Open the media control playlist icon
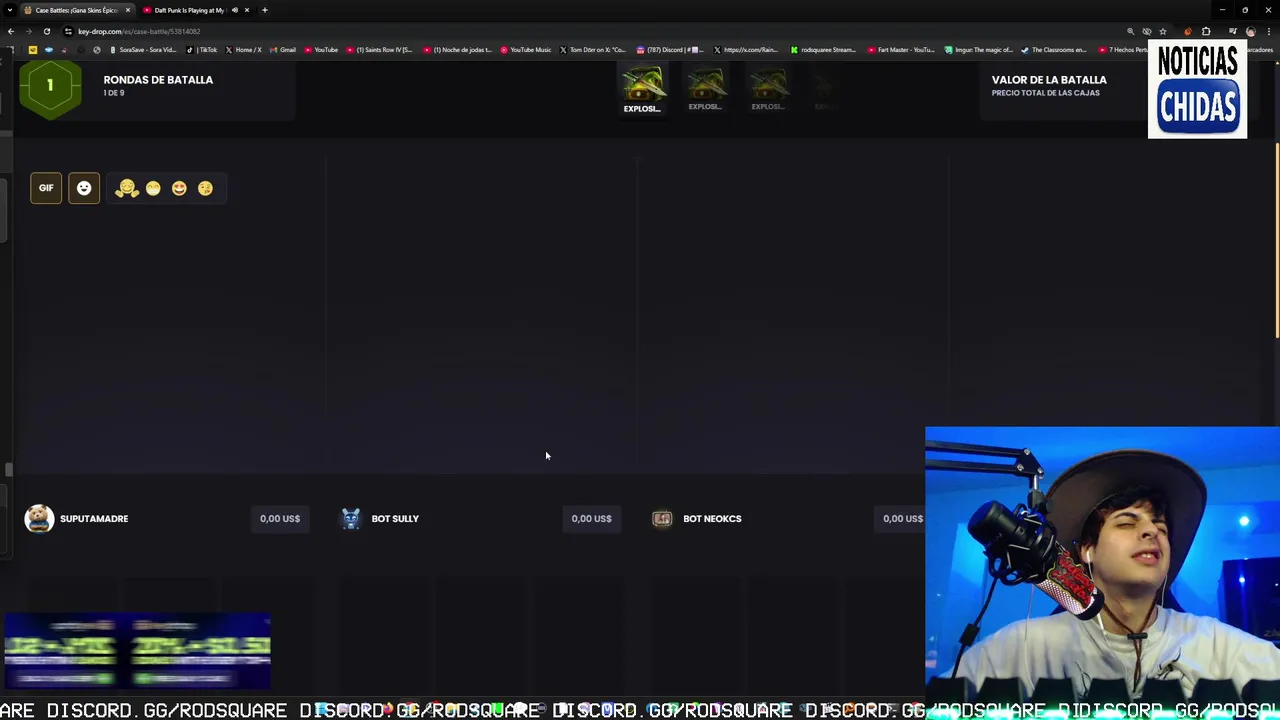The height and width of the screenshot is (720, 1280). (1232, 31)
